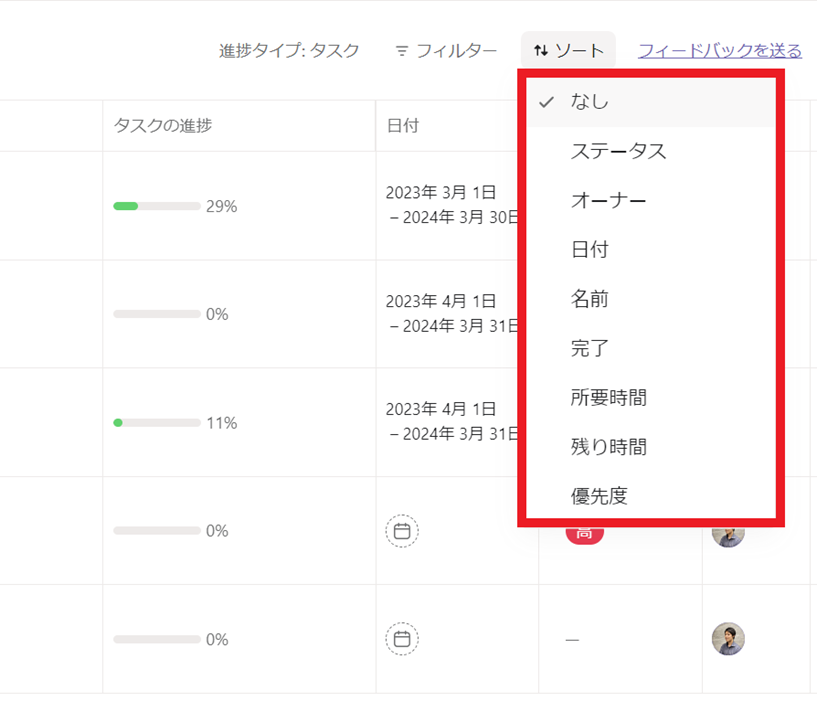817x701 pixels.
Task: Click the partly hidden avatar below the menu
Action: tap(728, 535)
